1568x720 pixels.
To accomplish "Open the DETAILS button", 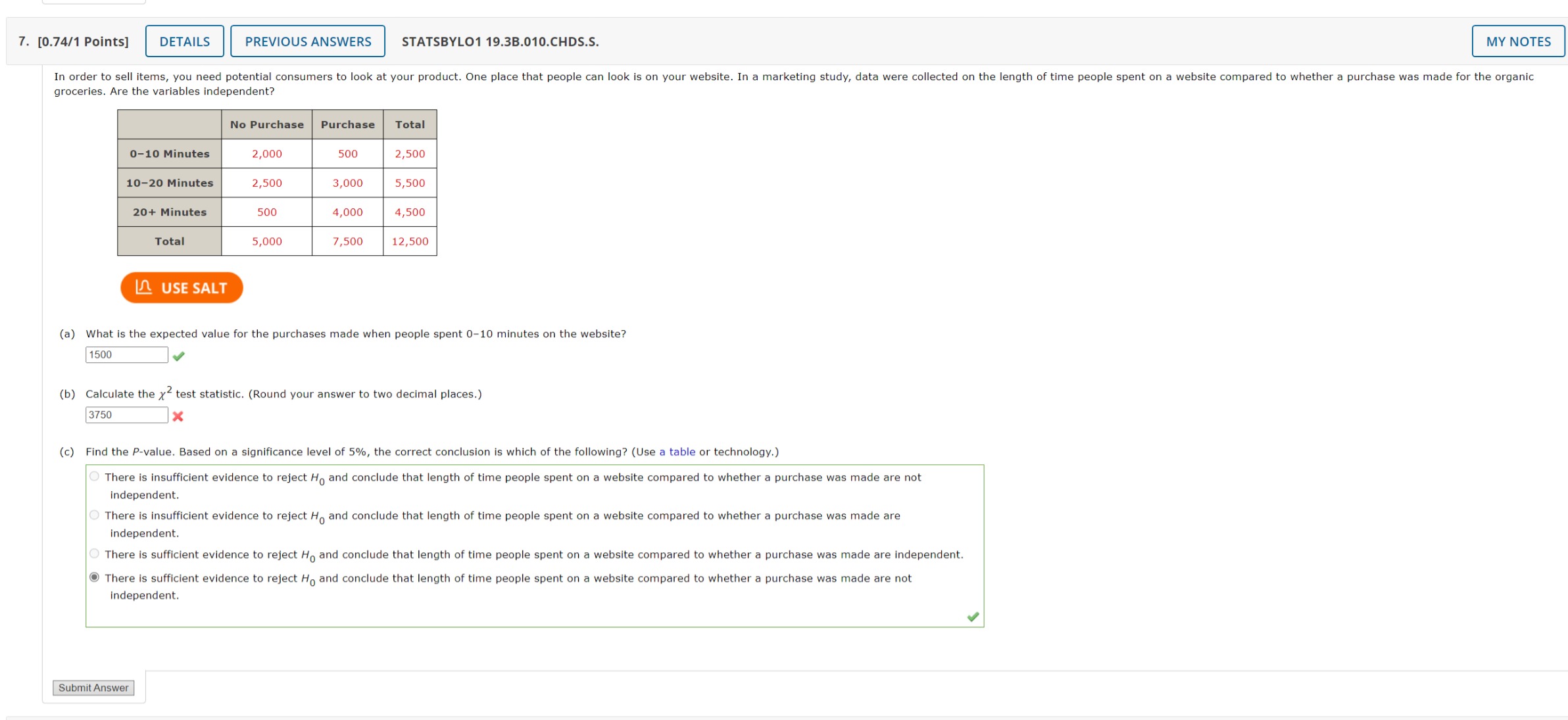I will tap(185, 41).
